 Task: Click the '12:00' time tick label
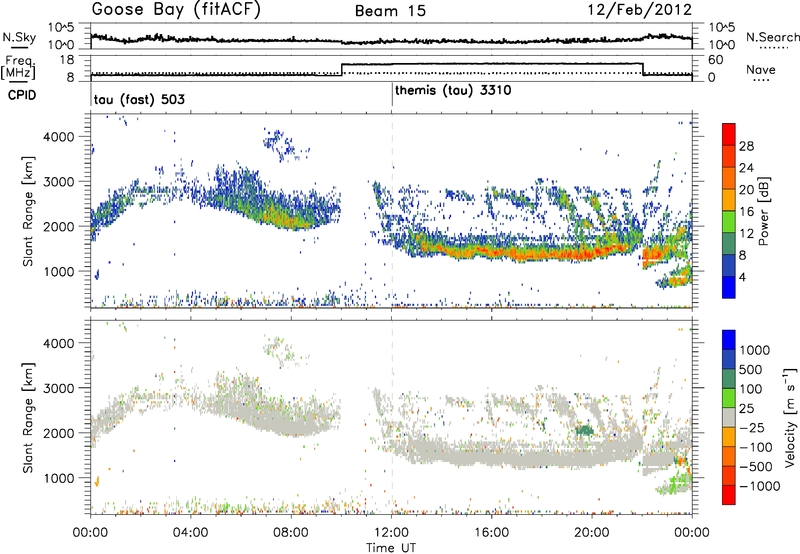391,533
